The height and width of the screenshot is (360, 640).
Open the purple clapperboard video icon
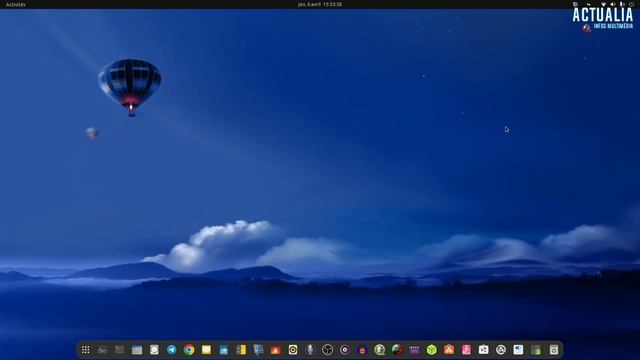click(x=414, y=350)
